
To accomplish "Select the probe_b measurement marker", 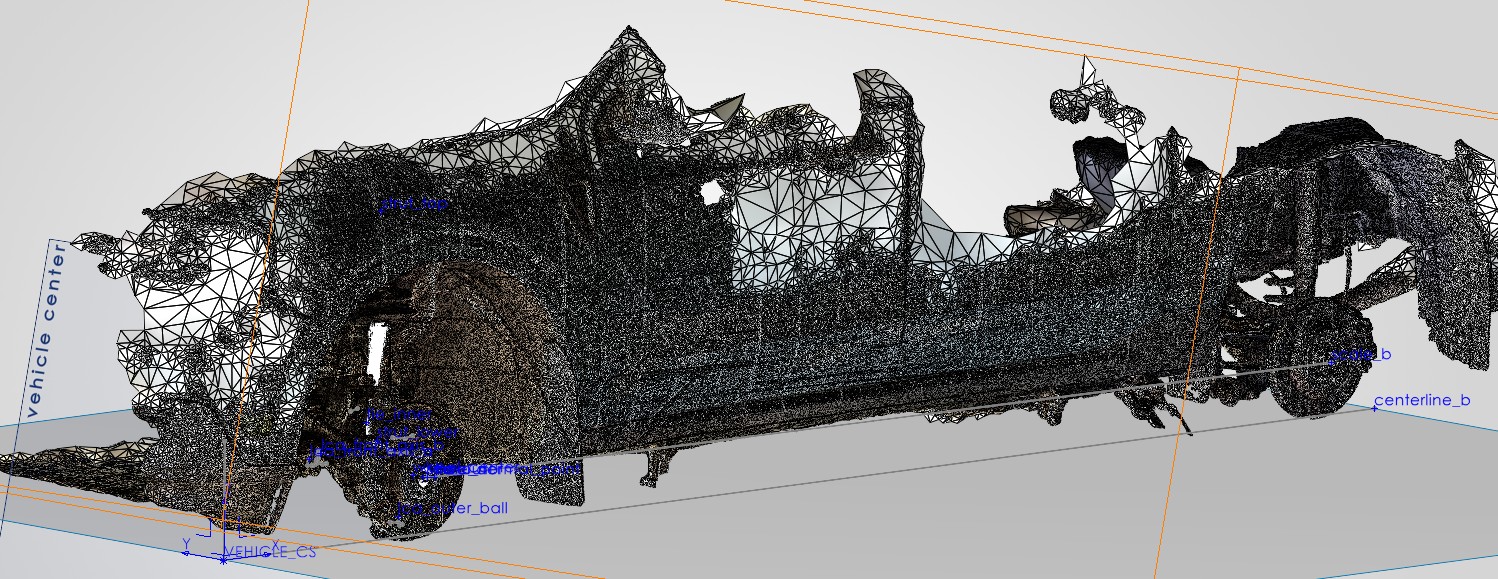I will (1331, 362).
